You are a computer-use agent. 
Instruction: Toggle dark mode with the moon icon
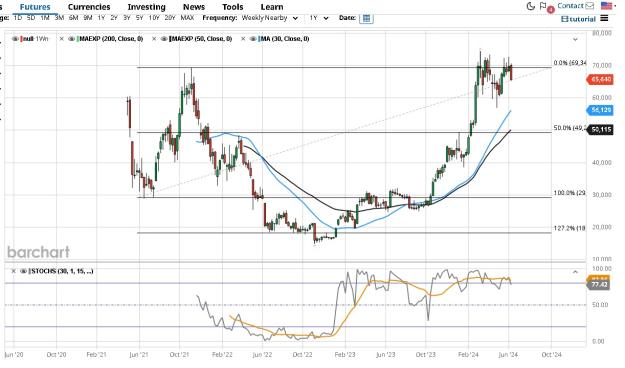[x=531, y=6]
